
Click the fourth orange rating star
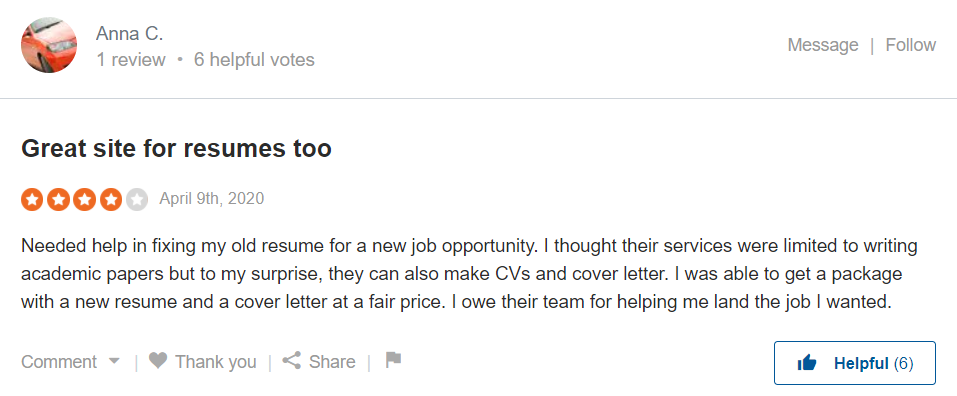(111, 200)
